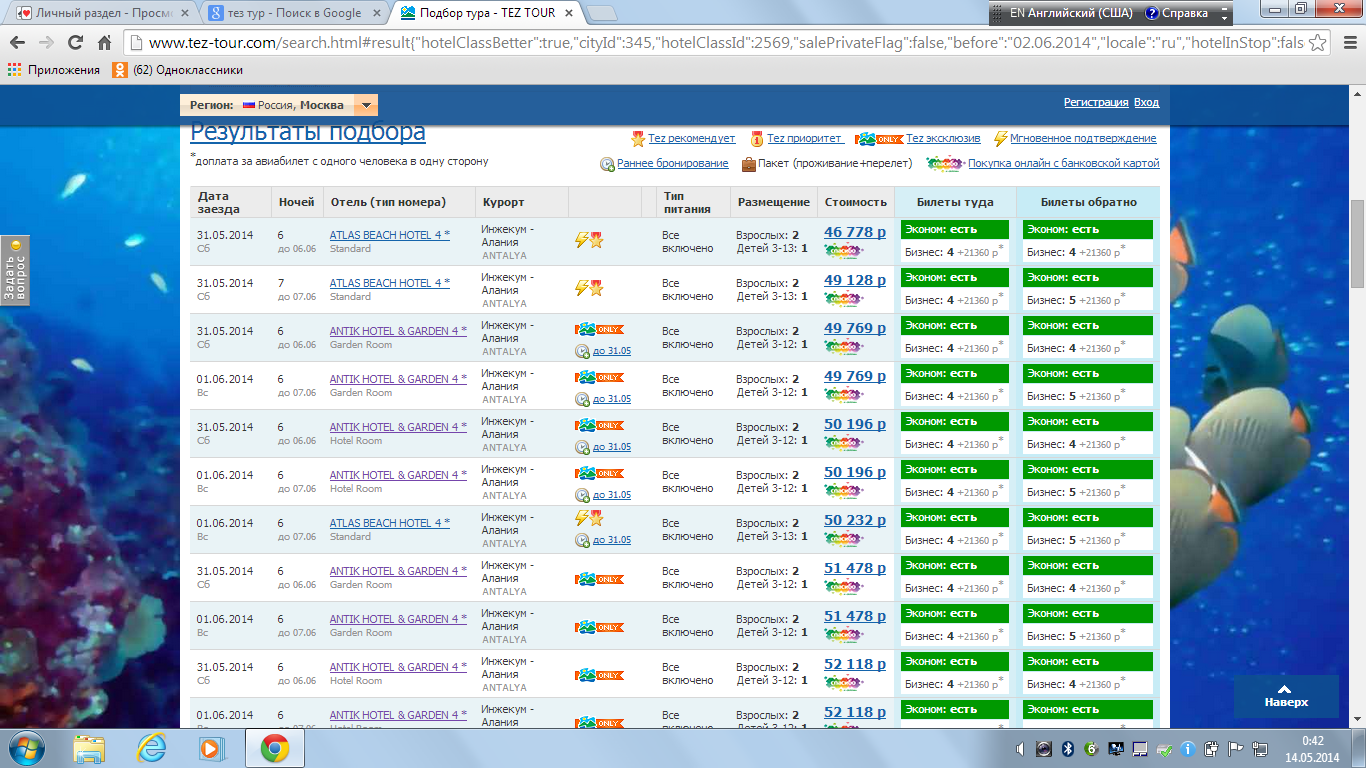The height and width of the screenshot is (768, 1366).
Task: Open the price 46 778 р link
Action: pyautogui.click(x=854, y=232)
